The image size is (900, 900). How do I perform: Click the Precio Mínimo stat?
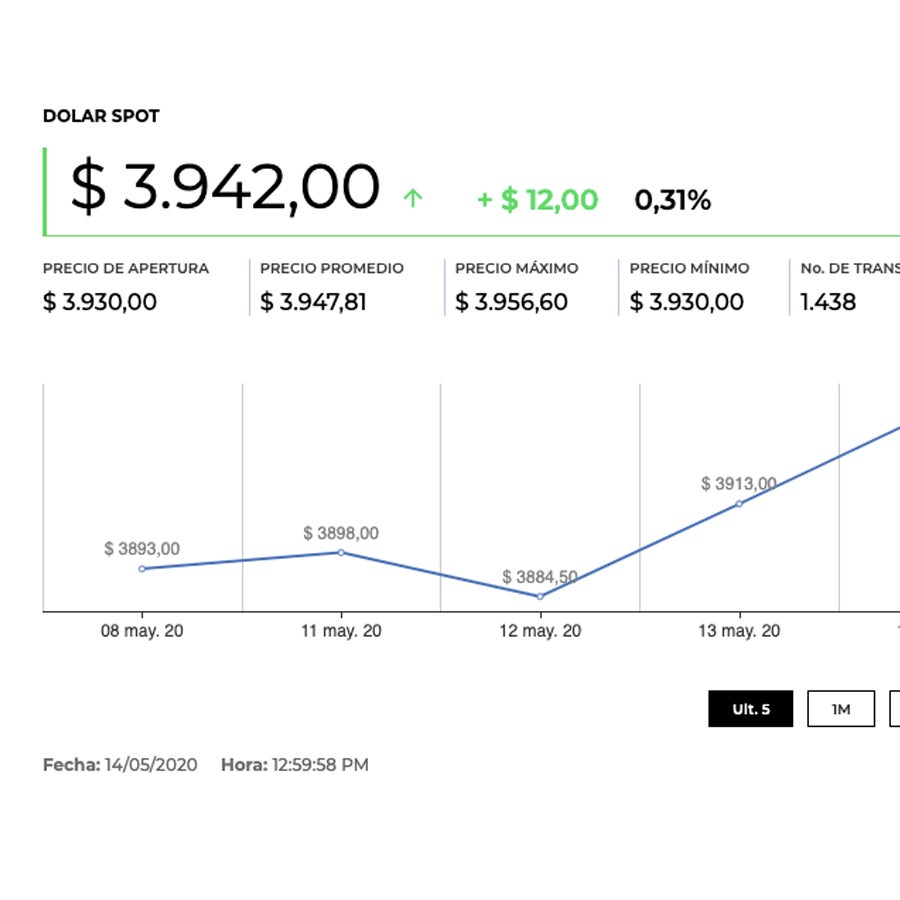click(x=687, y=302)
